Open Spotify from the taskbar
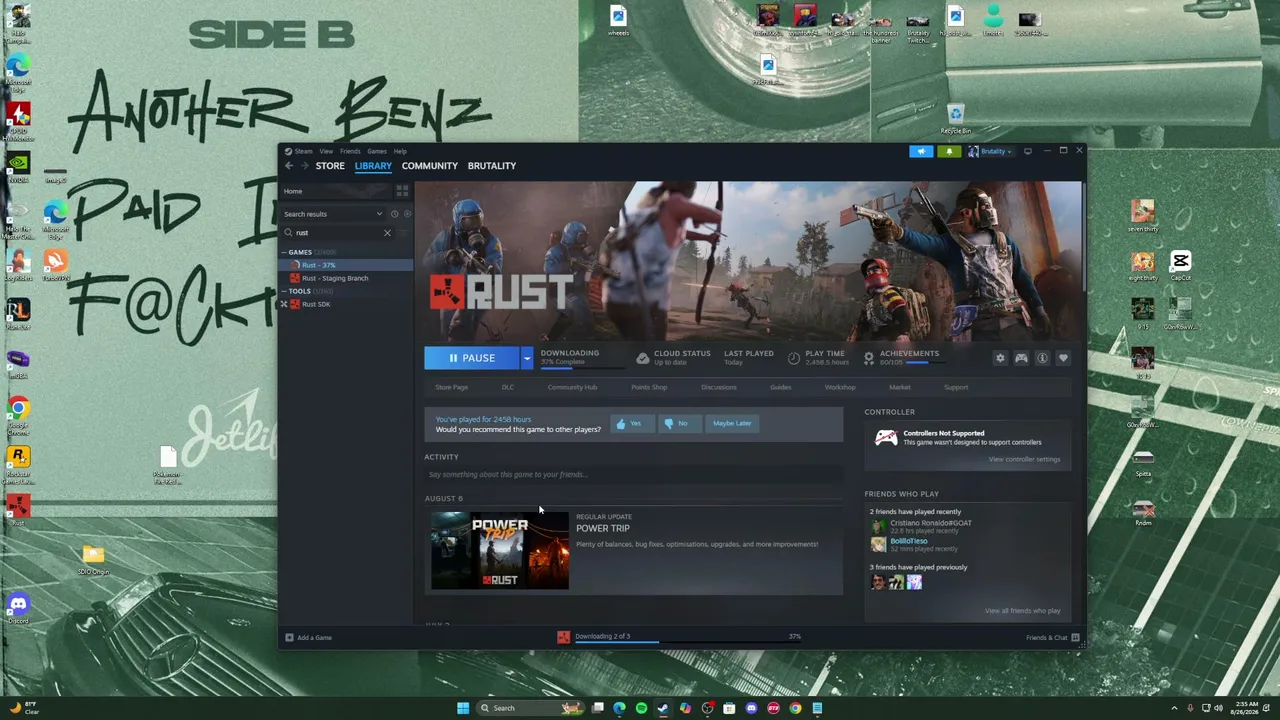The width and height of the screenshot is (1280, 720). (641, 708)
